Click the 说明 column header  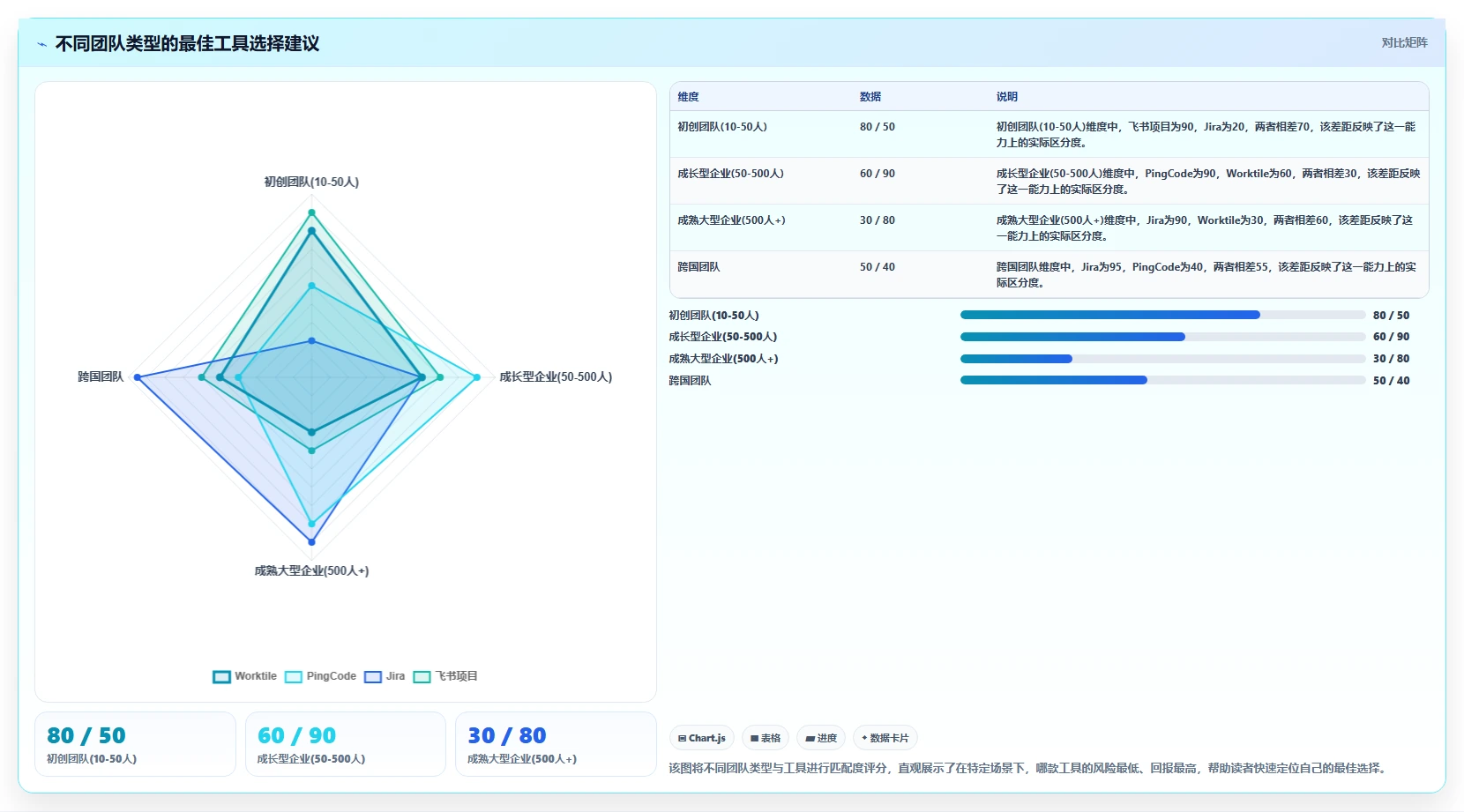pyautogui.click(x=1007, y=97)
